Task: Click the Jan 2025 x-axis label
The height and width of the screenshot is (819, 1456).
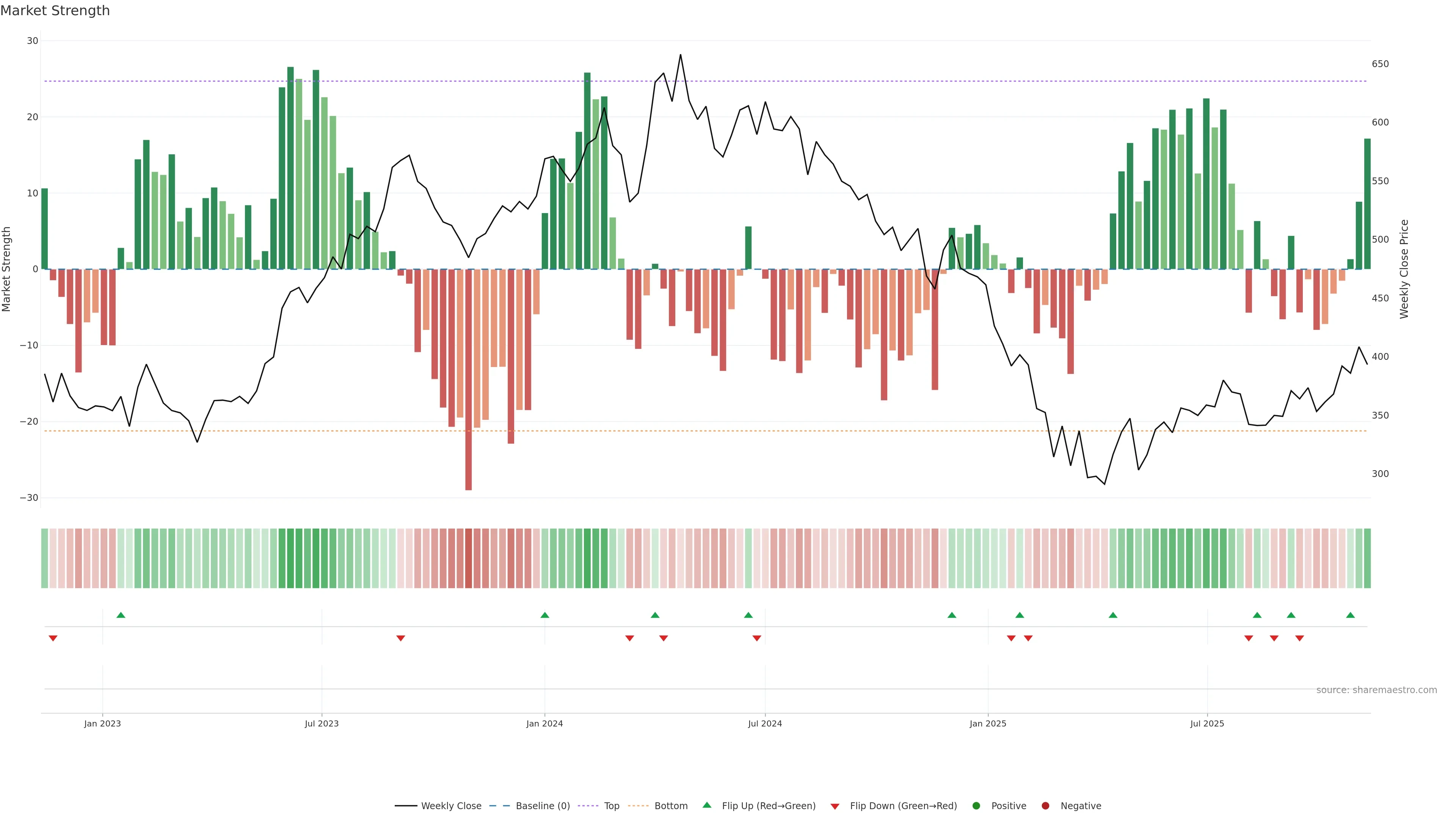Action: [988, 723]
